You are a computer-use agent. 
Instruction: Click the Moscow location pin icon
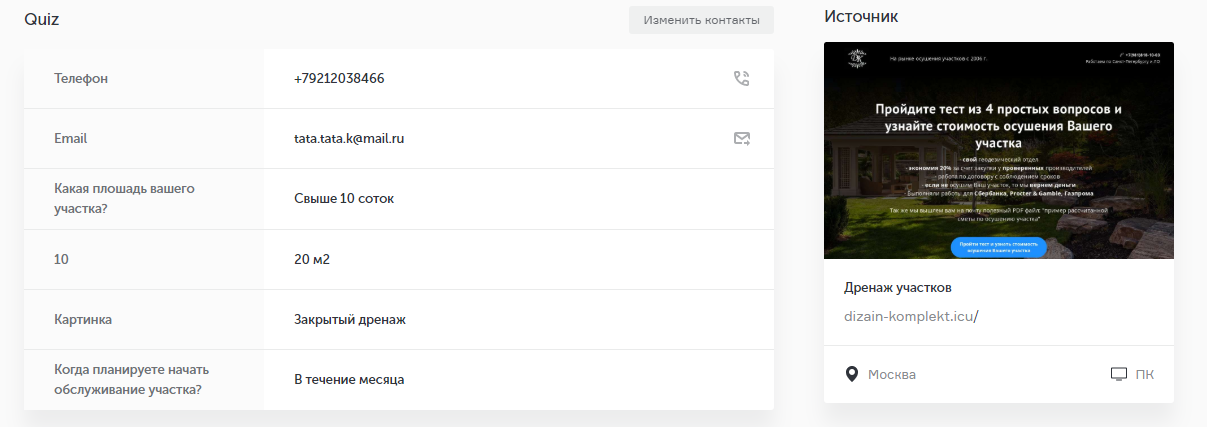coord(852,374)
